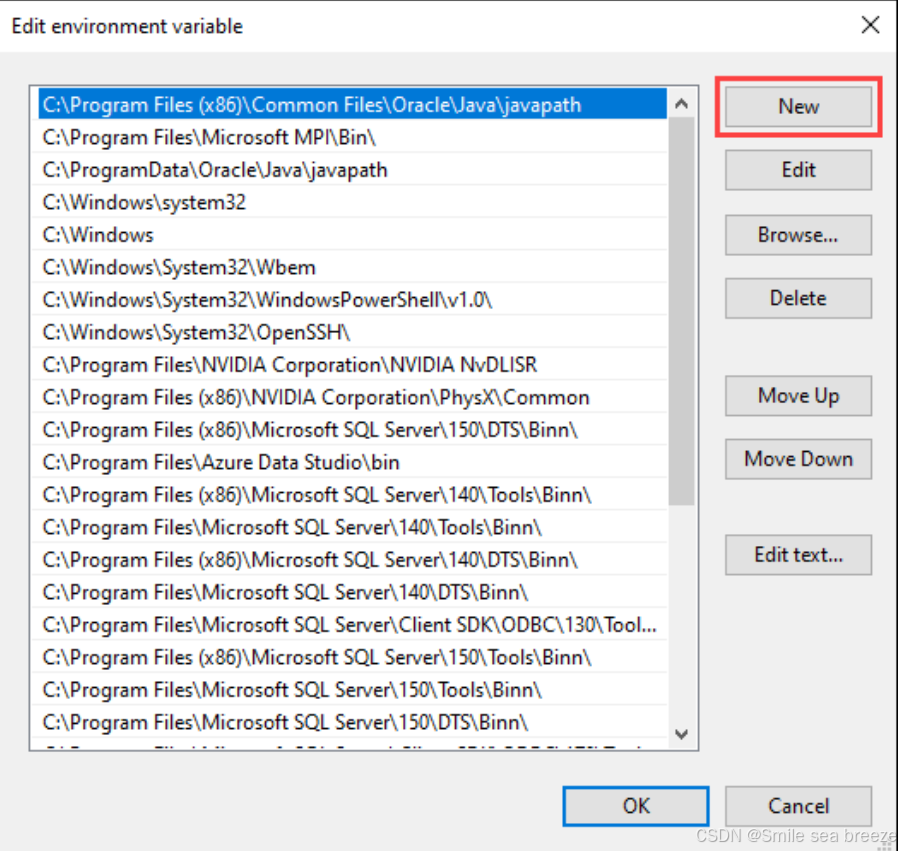
Task: Click the Move Up button
Action: pyautogui.click(x=798, y=396)
